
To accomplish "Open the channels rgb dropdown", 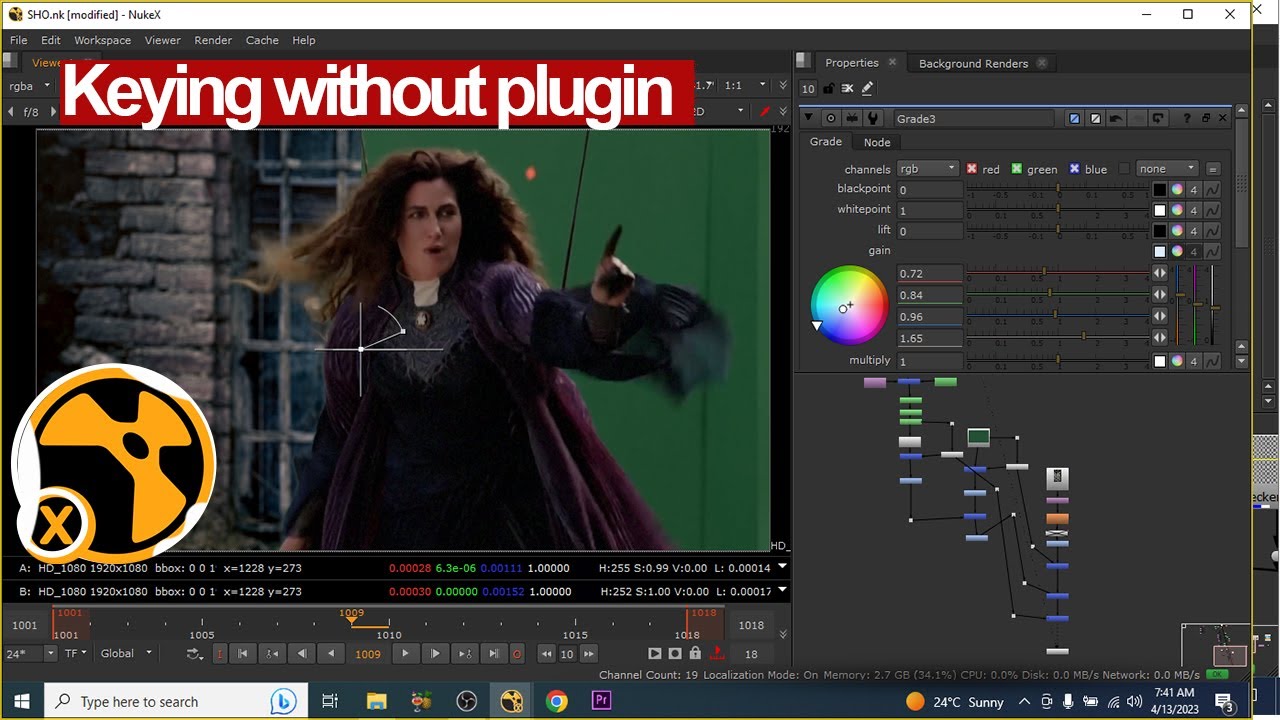I will coord(927,169).
